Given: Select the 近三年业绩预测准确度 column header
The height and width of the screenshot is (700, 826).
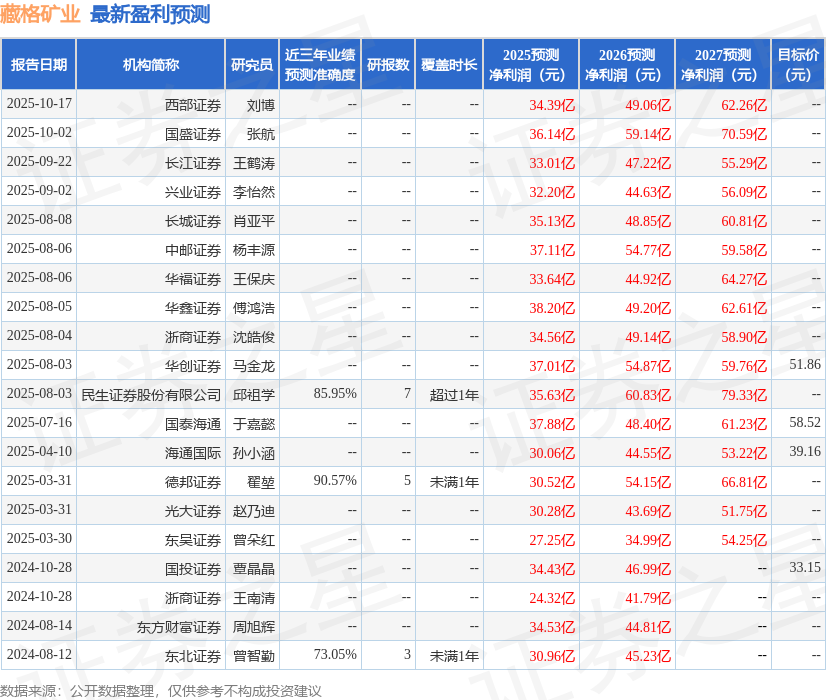Looking at the screenshot, I should [320, 64].
